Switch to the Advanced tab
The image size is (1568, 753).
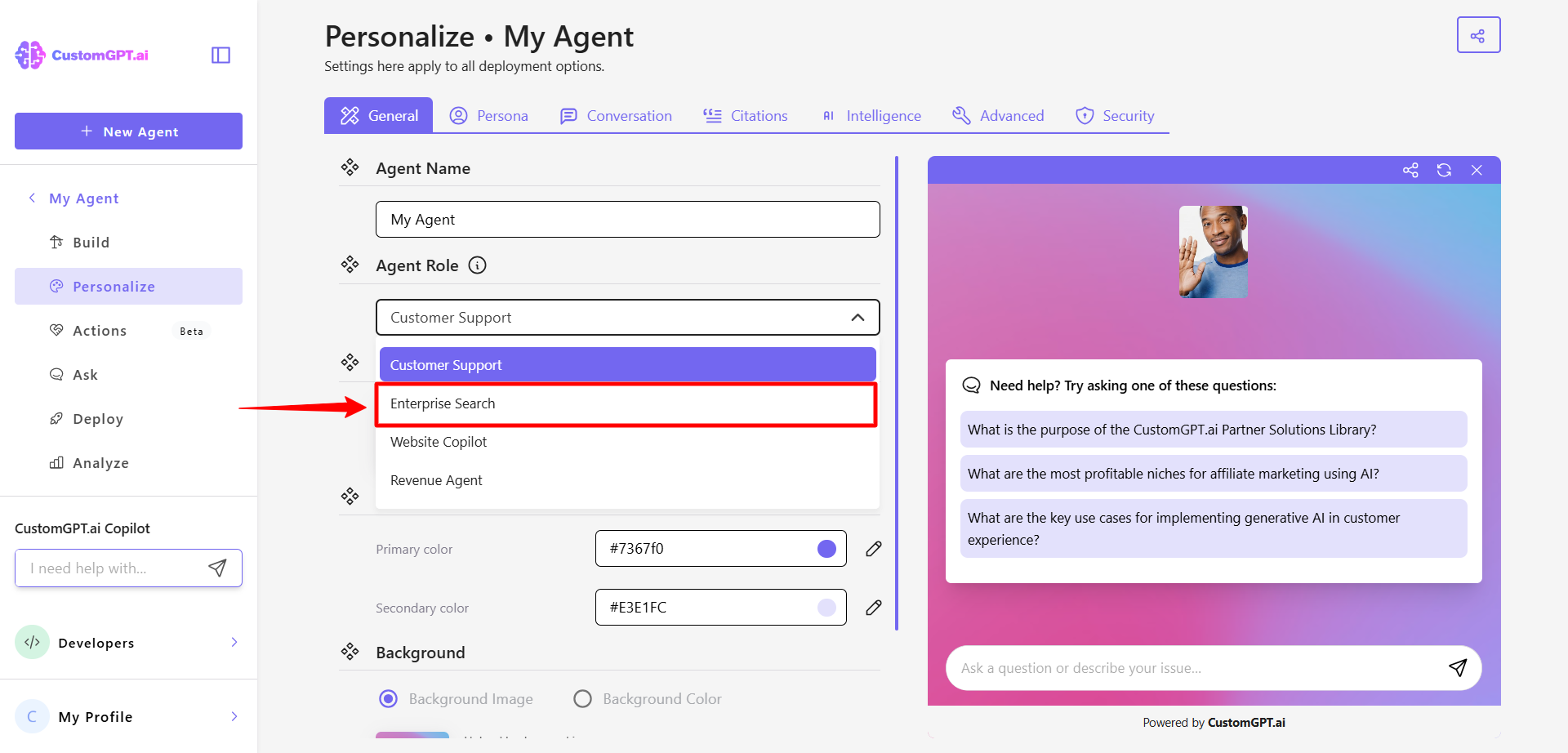click(998, 116)
